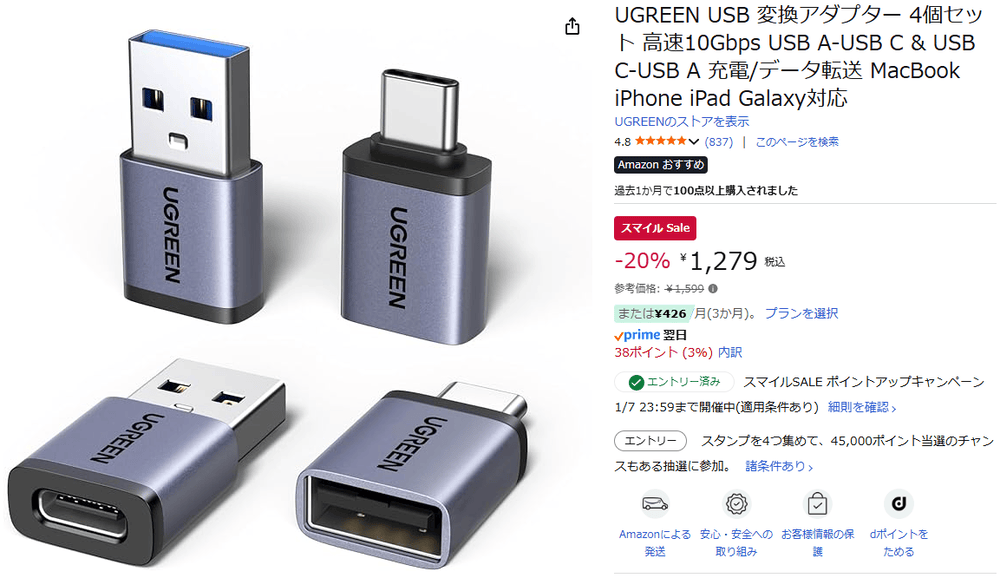Click このページを検索 link
This screenshot has height=578, width=1000.
pos(797,142)
